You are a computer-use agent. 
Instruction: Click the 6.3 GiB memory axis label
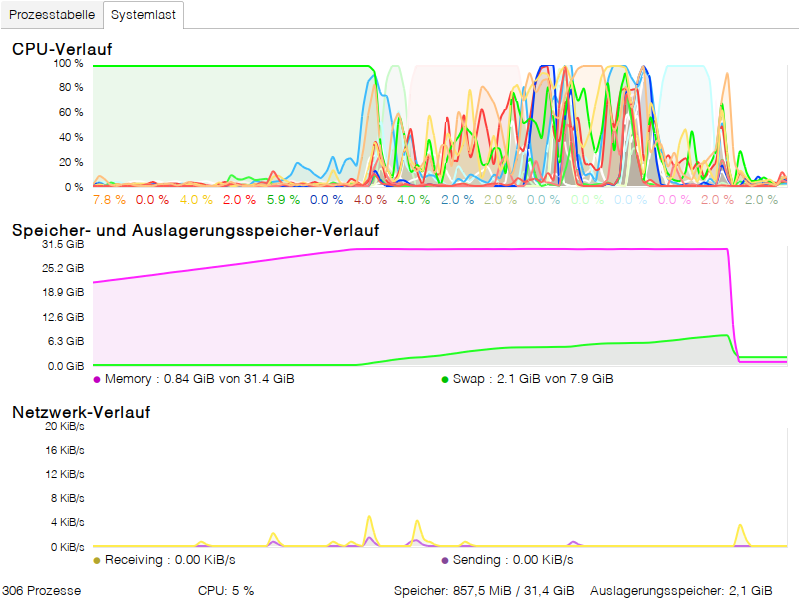(65, 341)
